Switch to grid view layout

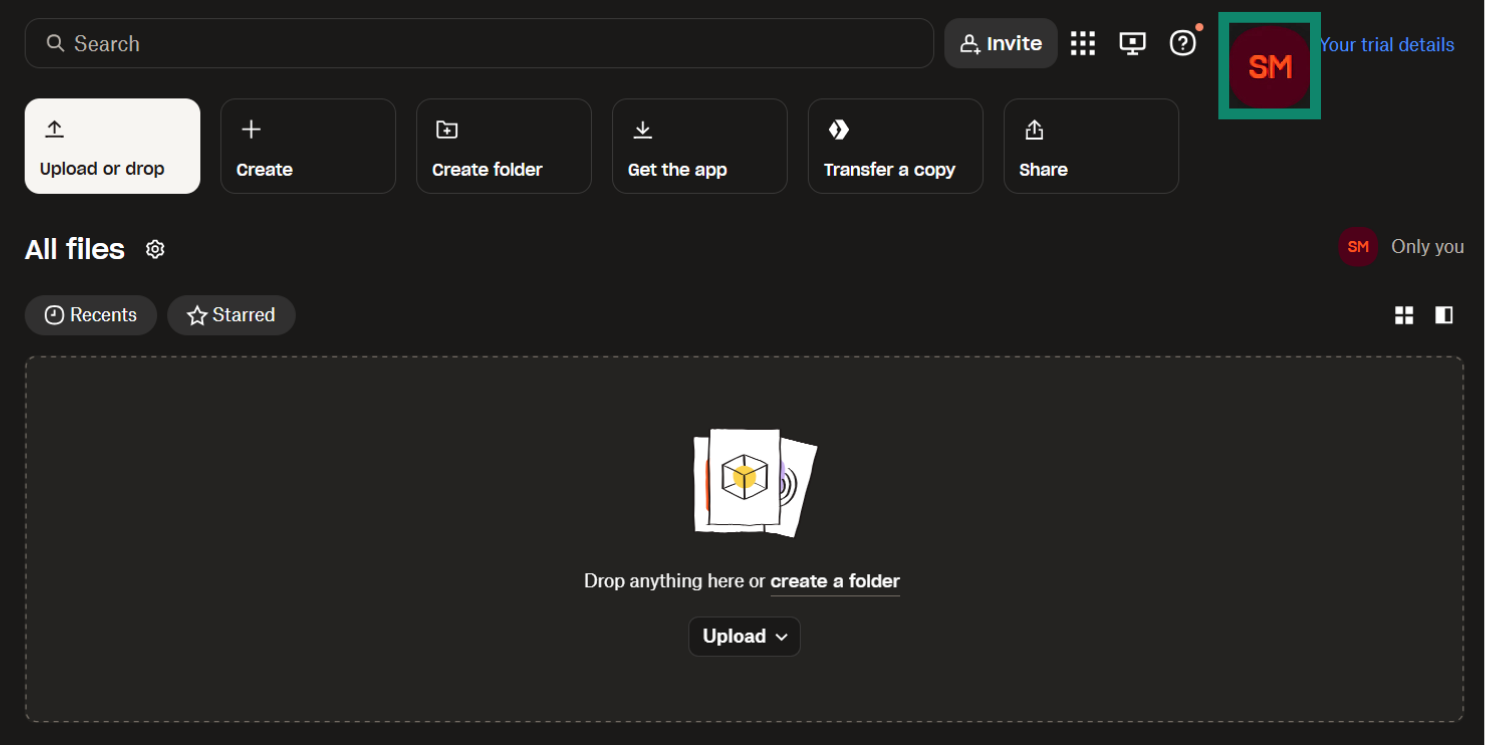tap(1404, 315)
